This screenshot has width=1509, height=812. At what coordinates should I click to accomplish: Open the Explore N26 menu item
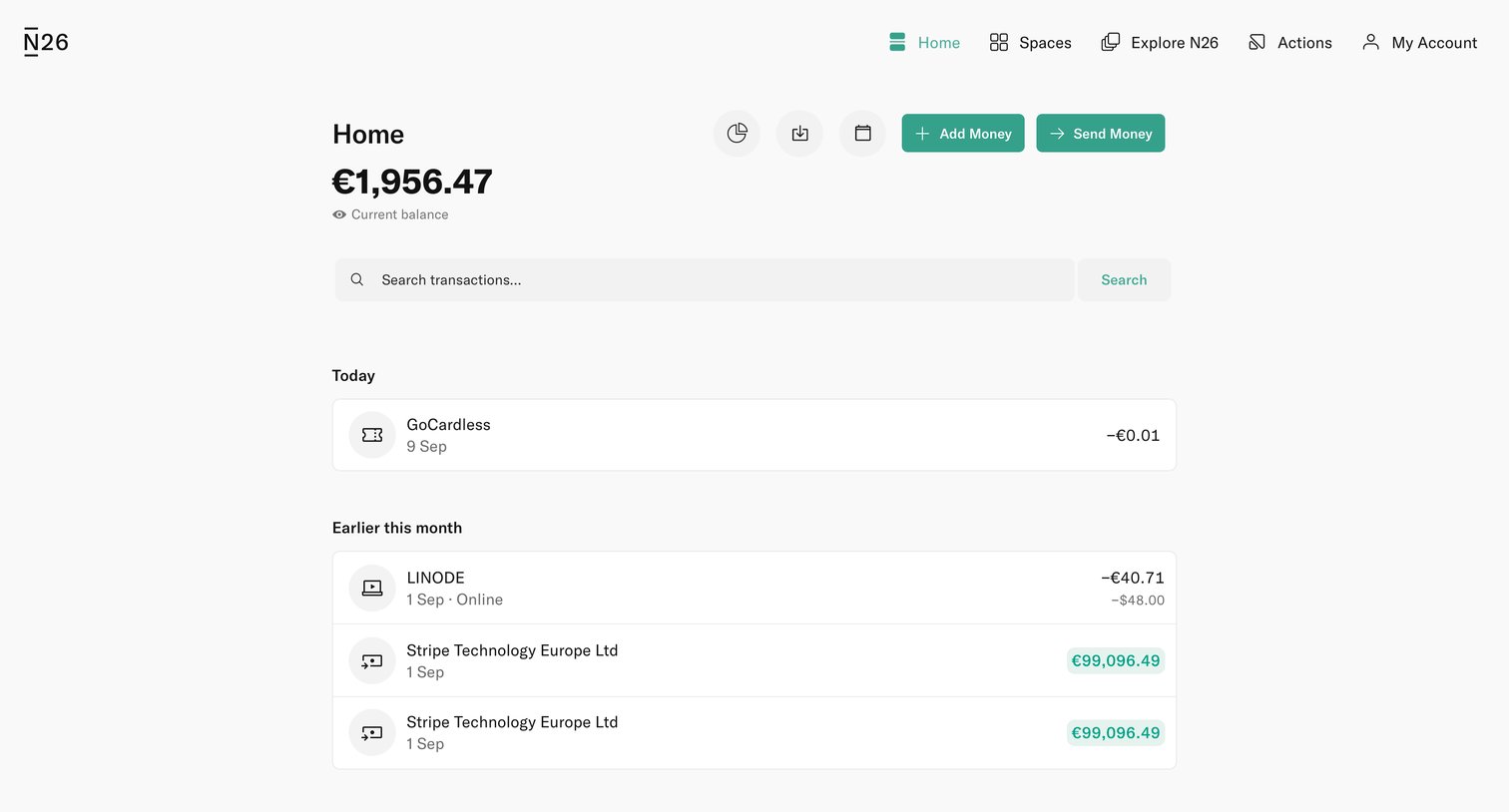1160,42
